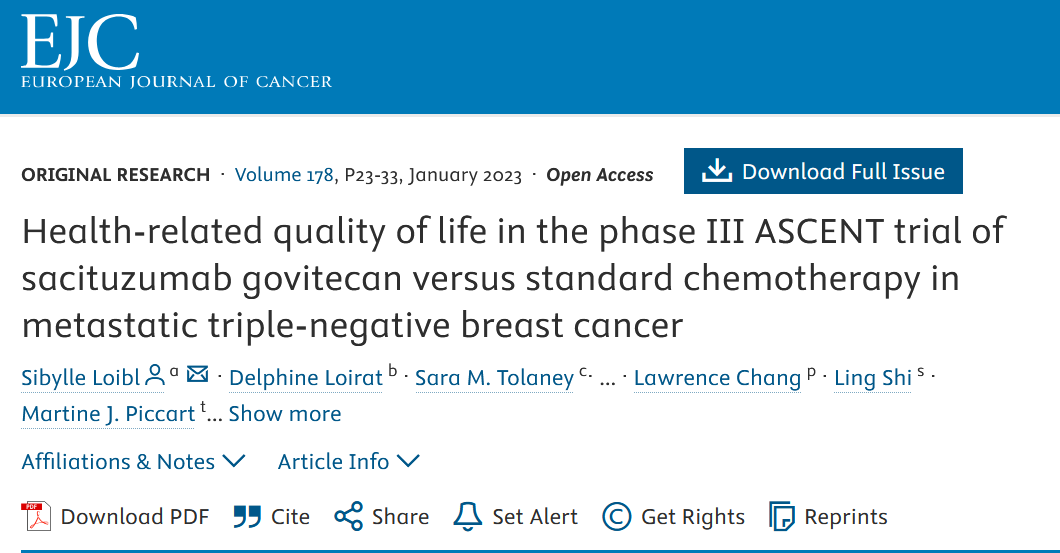
Task: Click the EJC European Journal of Cancer logo
Action: coord(176,52)
